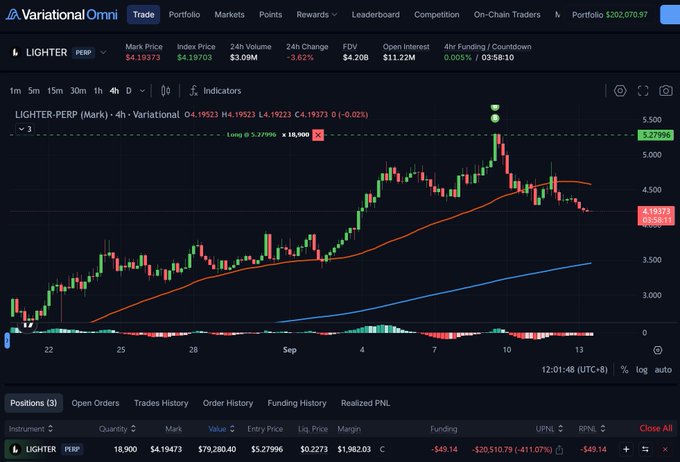Screen dimensions: 680x462
Task: Switch to Open Orders tab
Action: pyautogui.click(x=95, y=403)
